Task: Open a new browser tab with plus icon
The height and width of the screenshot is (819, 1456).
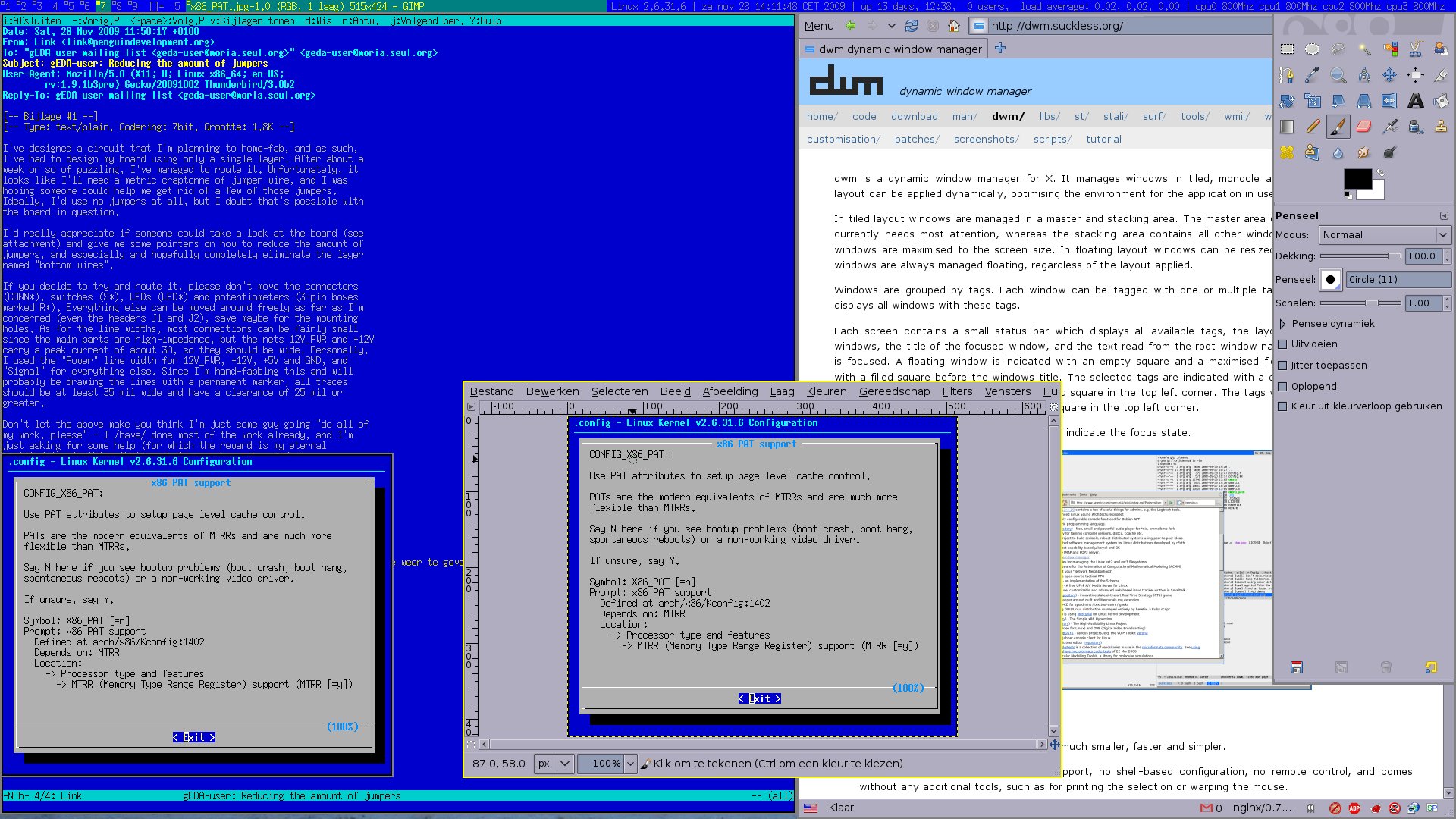Action: (1000, 49)
